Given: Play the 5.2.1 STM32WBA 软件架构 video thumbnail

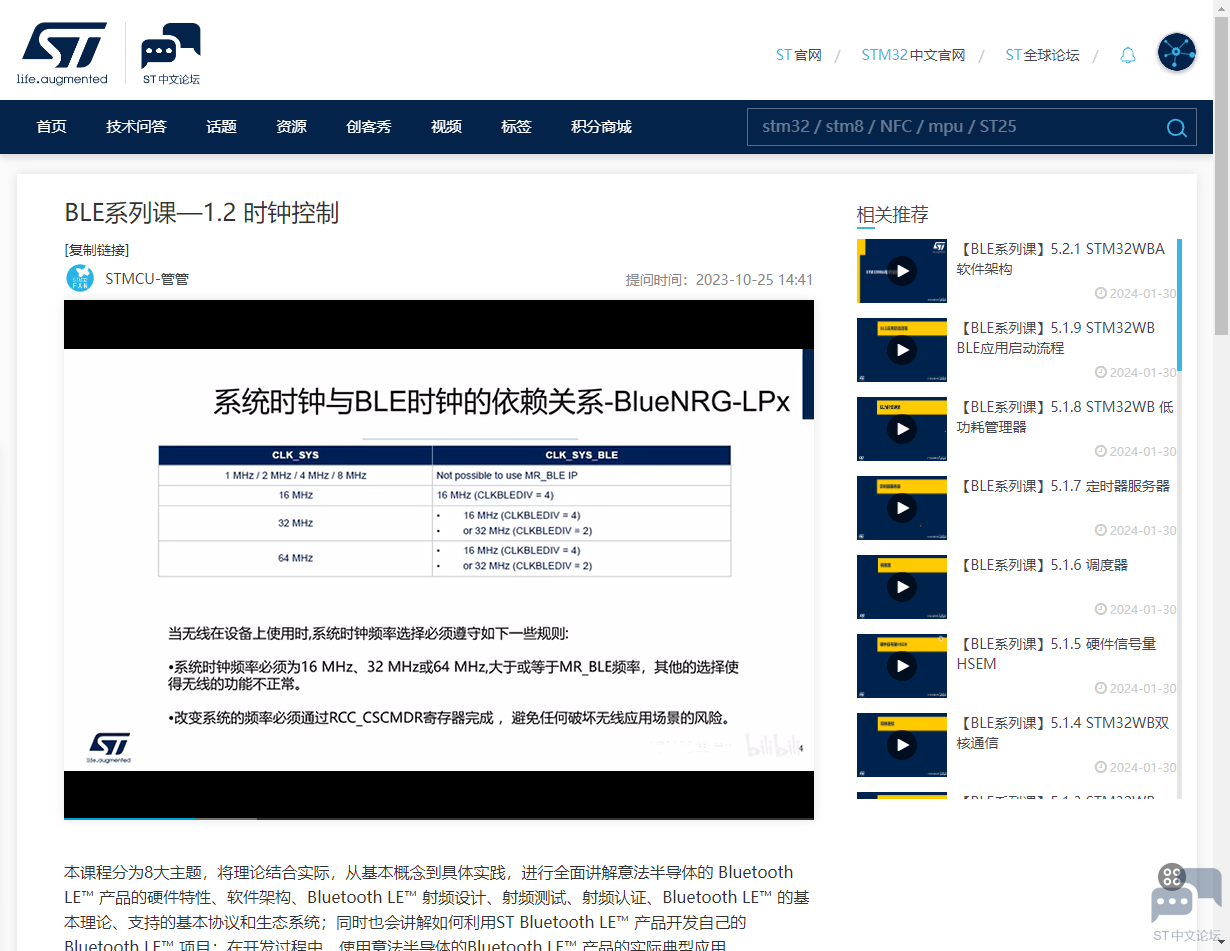Looking at the screenshot, I should 902,270.
